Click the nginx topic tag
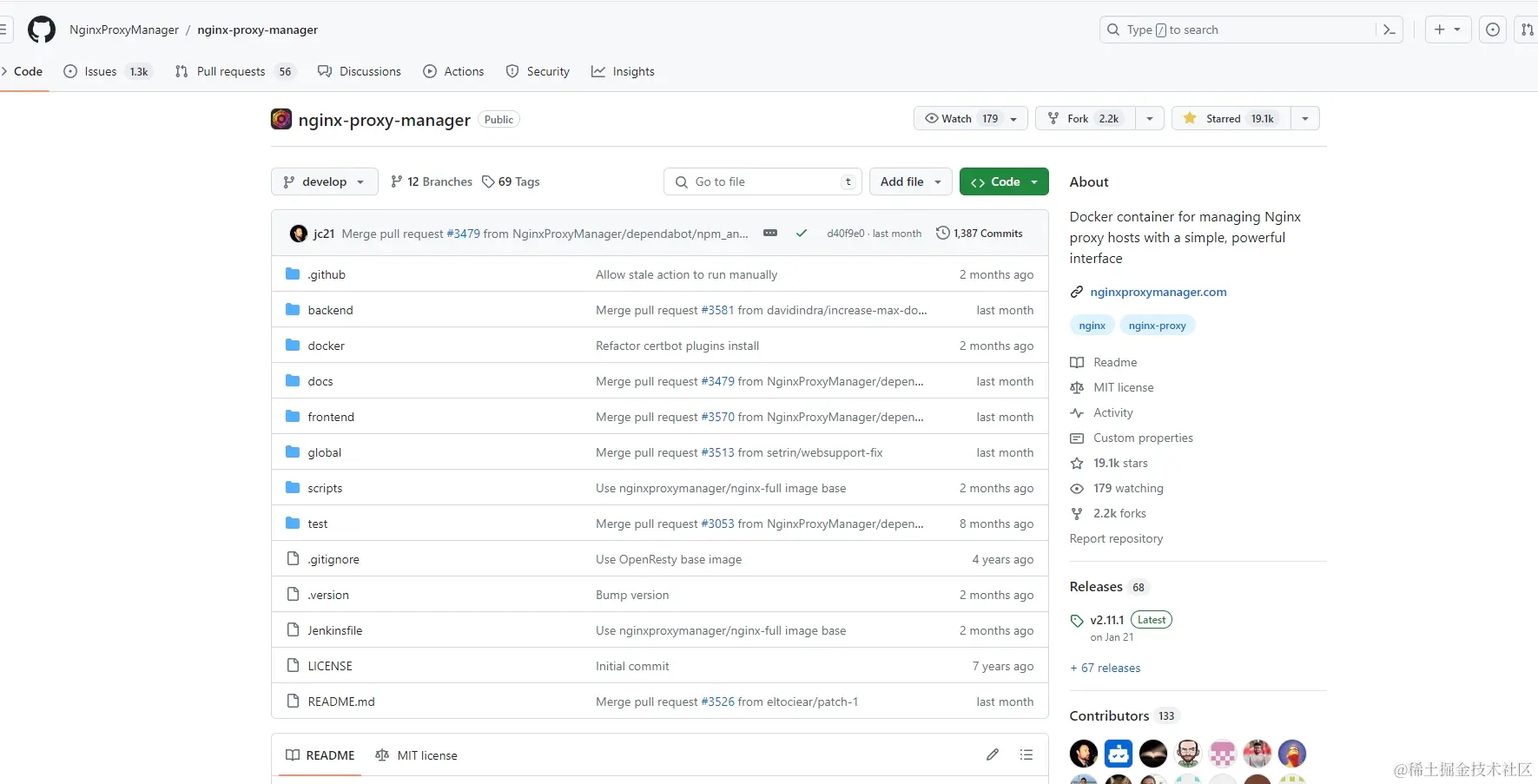The image size is (1538, 784). click(x=1092, y=326)
